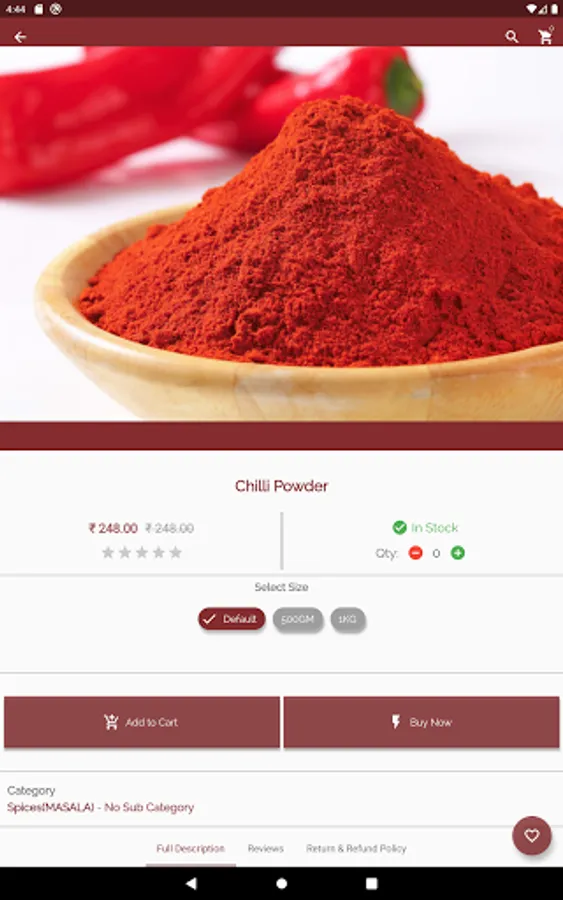The height and width of the screenshot is (900, 563).
Task: Click the Add to Cart button
Action: [x=142, y=722]
